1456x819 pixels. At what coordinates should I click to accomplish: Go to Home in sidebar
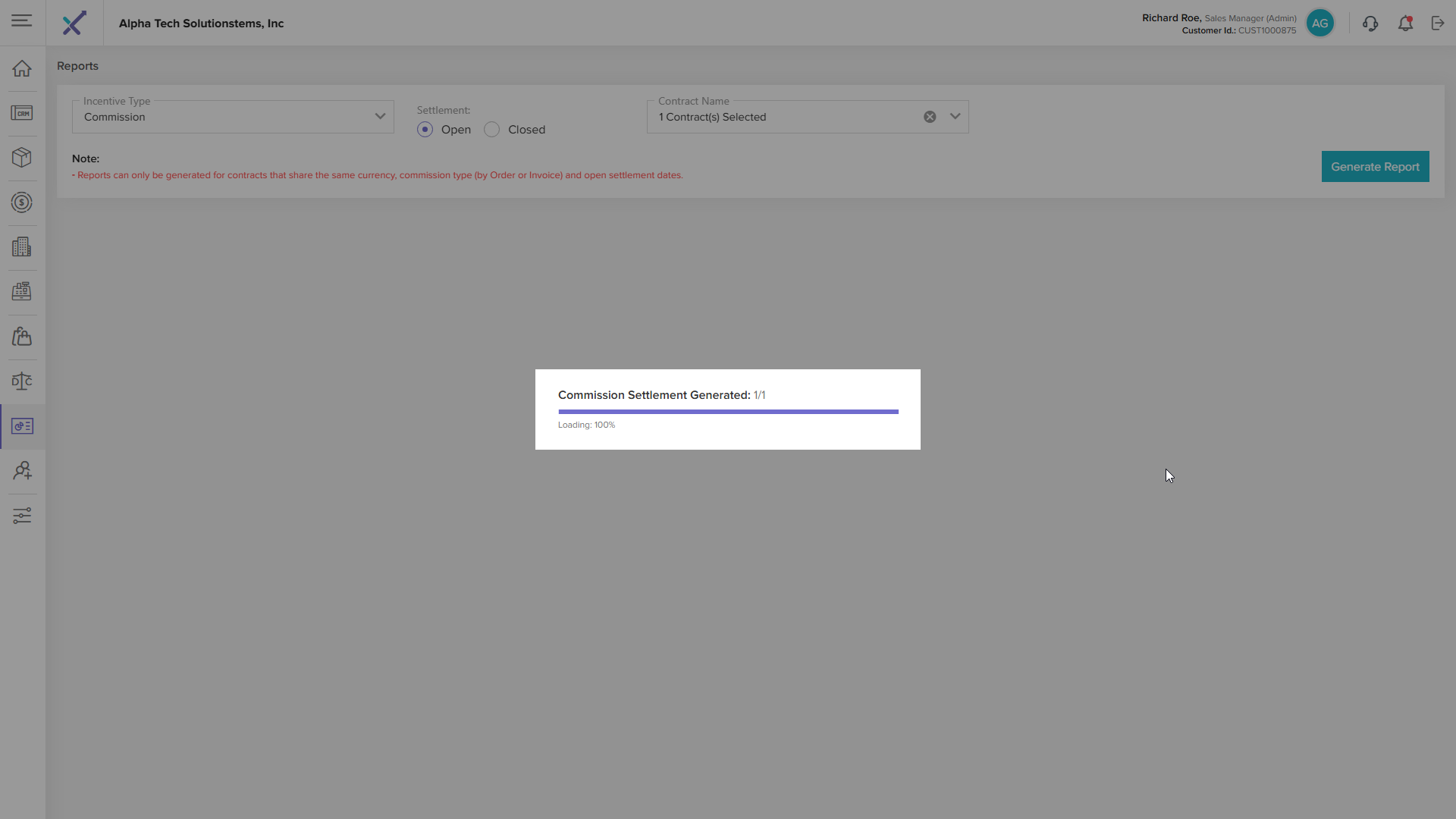coord(22,68)
